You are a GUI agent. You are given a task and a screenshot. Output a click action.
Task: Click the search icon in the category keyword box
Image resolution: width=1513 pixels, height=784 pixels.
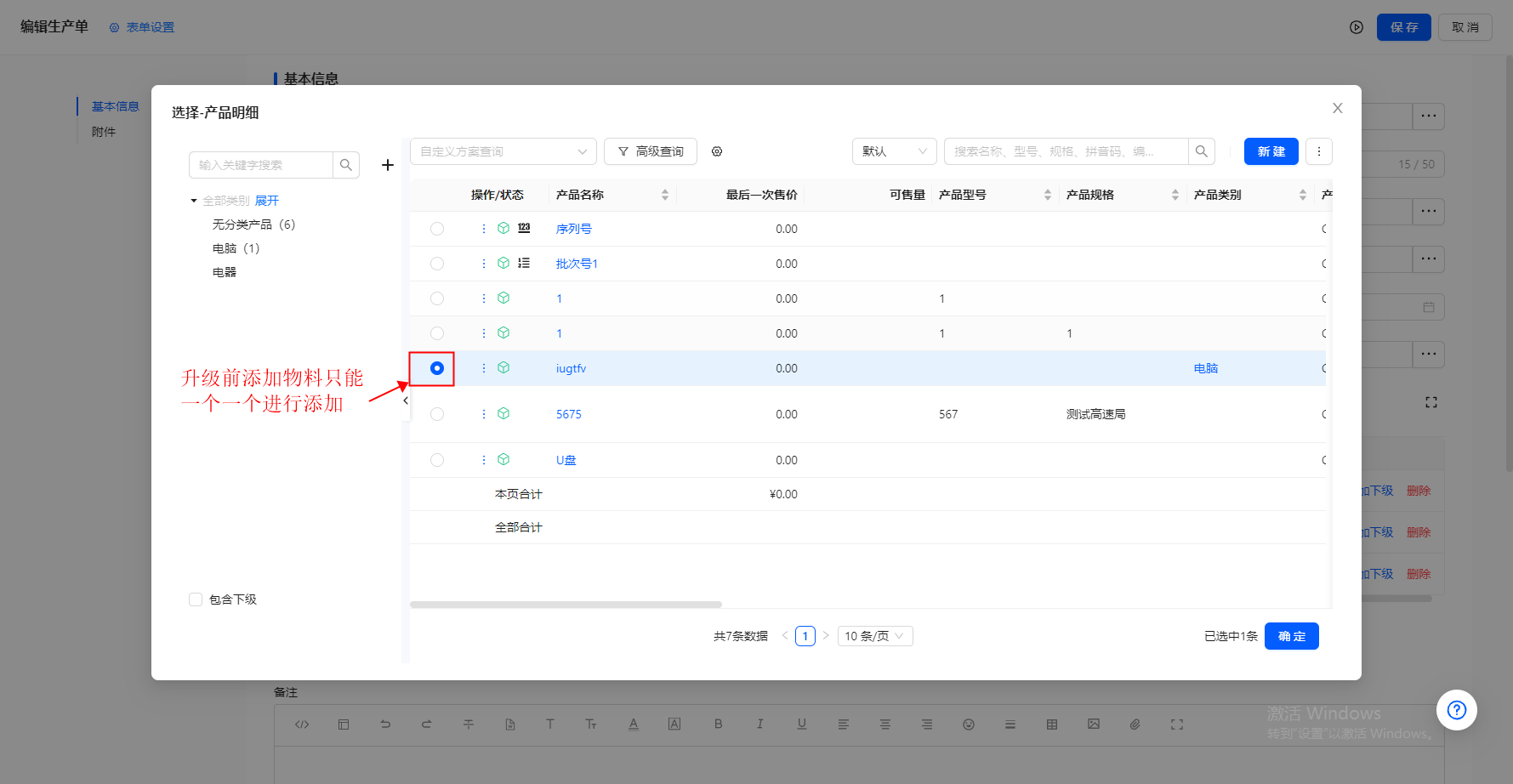click(346, 165)
